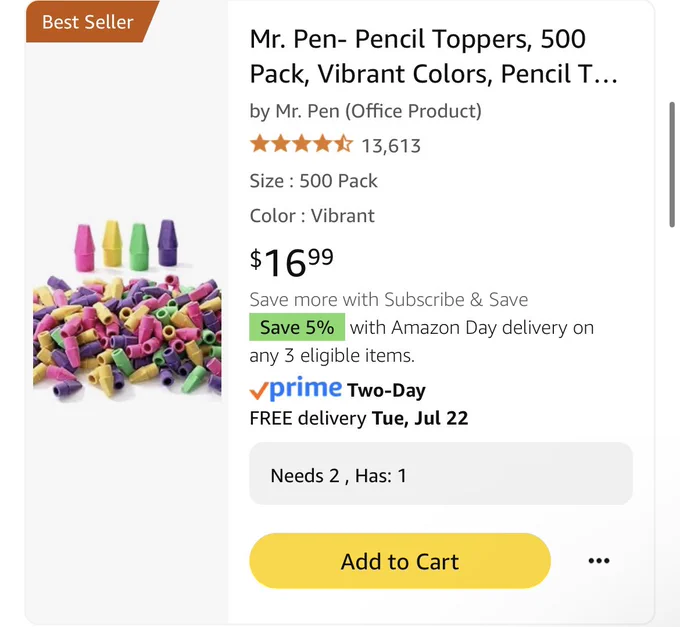
Task: Open the 13,613 reviews count
Action: [x=391, y=146]
